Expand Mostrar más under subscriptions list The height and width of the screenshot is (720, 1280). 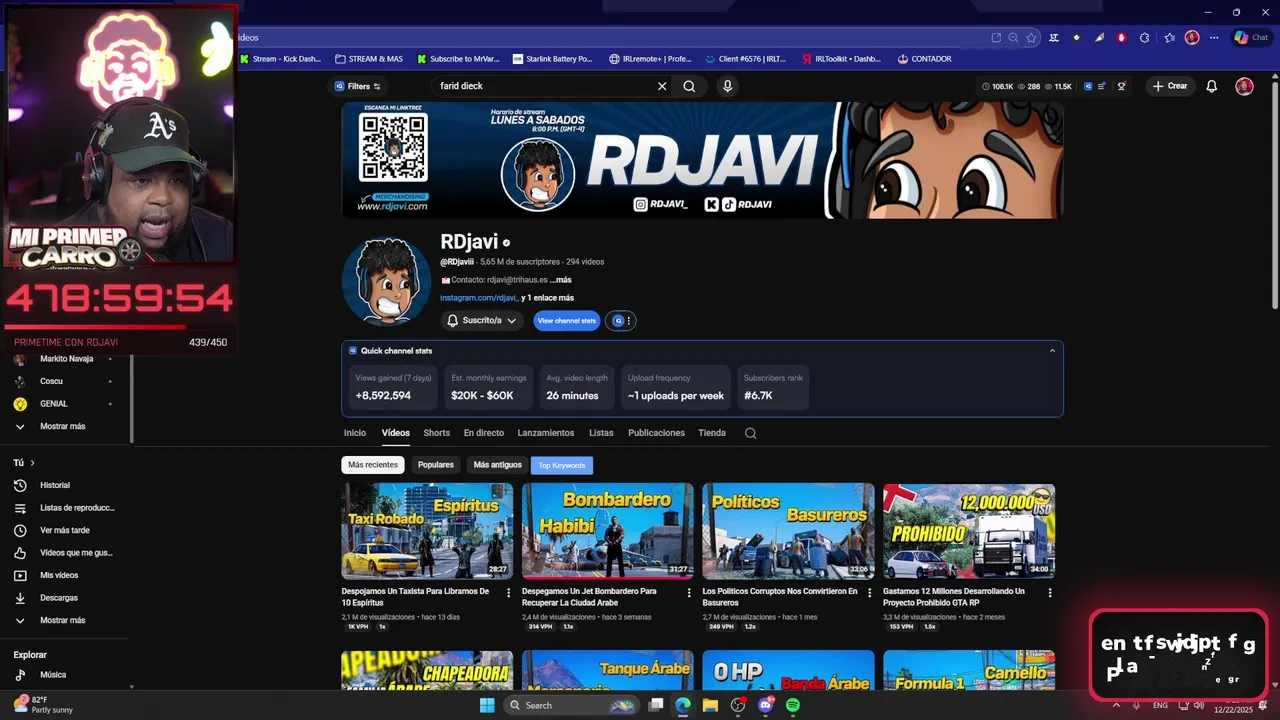64,426
